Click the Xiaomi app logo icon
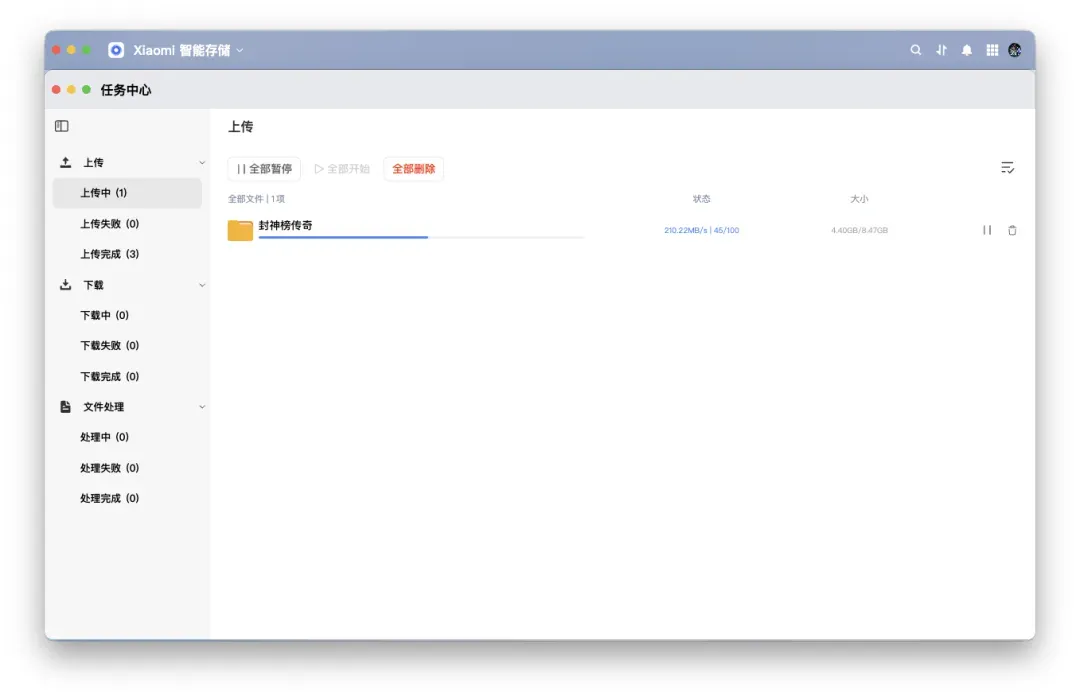 (x=116, y=50)
